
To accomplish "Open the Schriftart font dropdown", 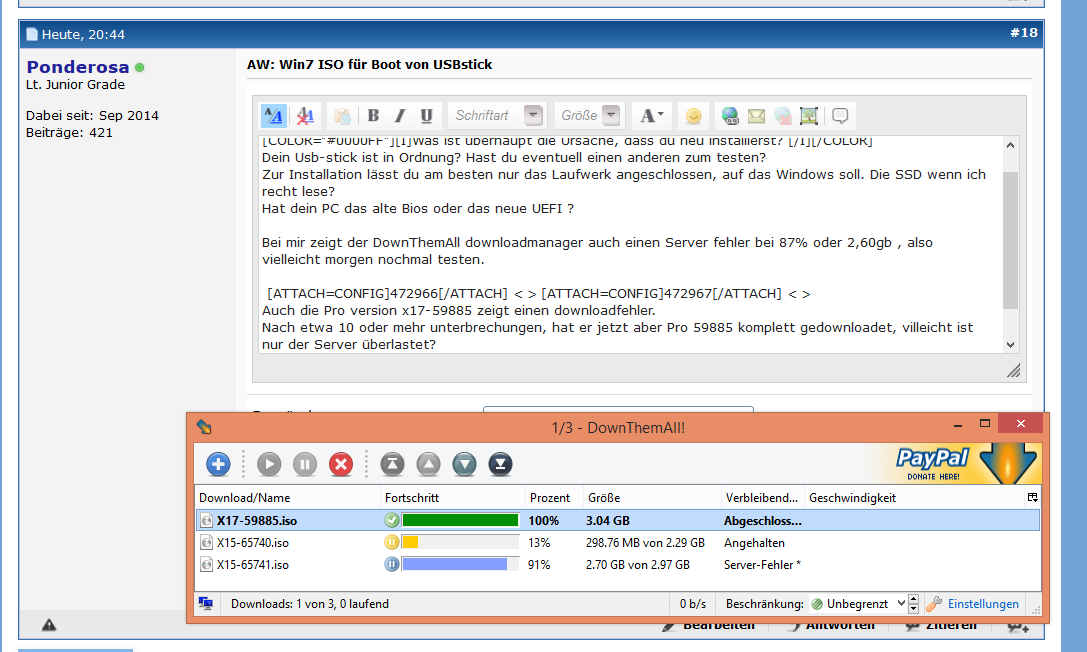I will tap(498, 116).
